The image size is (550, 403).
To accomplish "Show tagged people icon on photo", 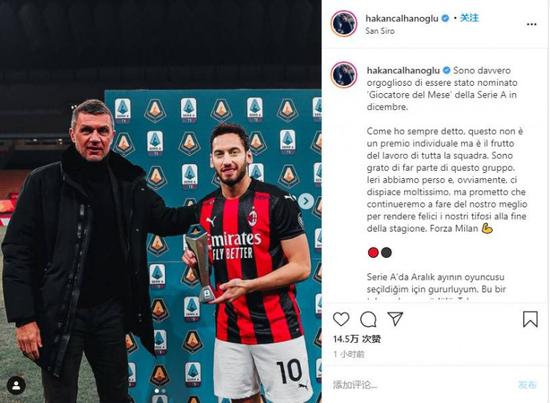I will click(16, 385).
